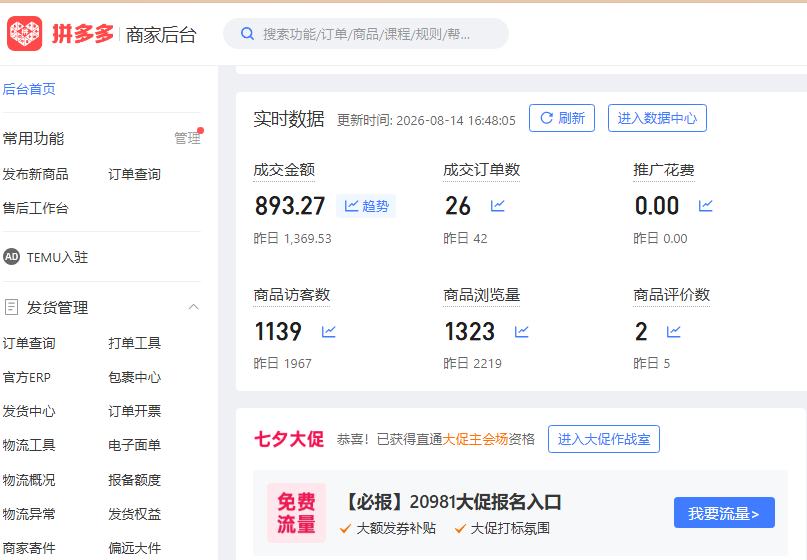Click 1139 visitors value
The height and width of the screenshot is (560, 807).
278,331
